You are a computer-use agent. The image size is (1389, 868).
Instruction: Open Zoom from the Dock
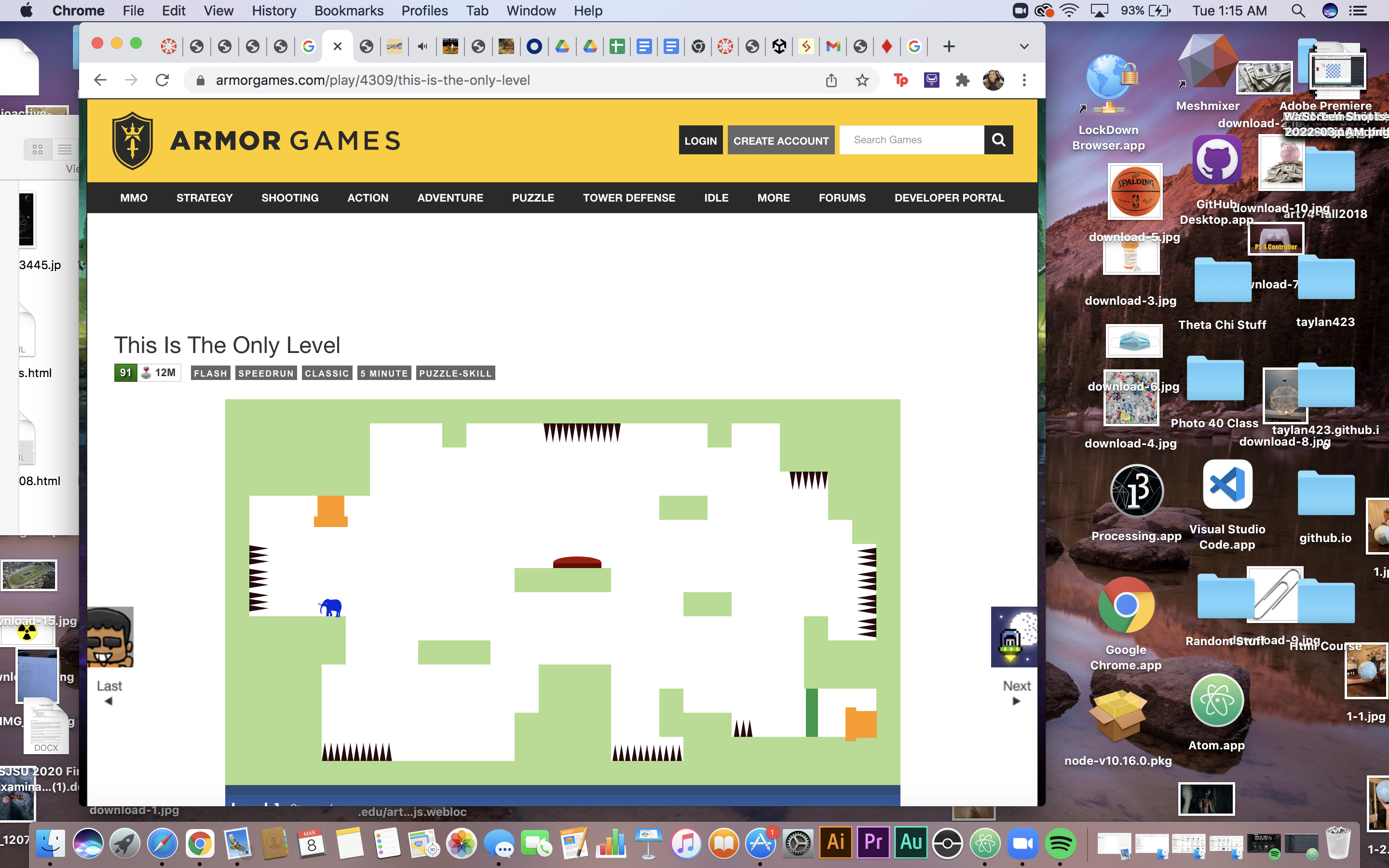click(x=1023, y=843)
